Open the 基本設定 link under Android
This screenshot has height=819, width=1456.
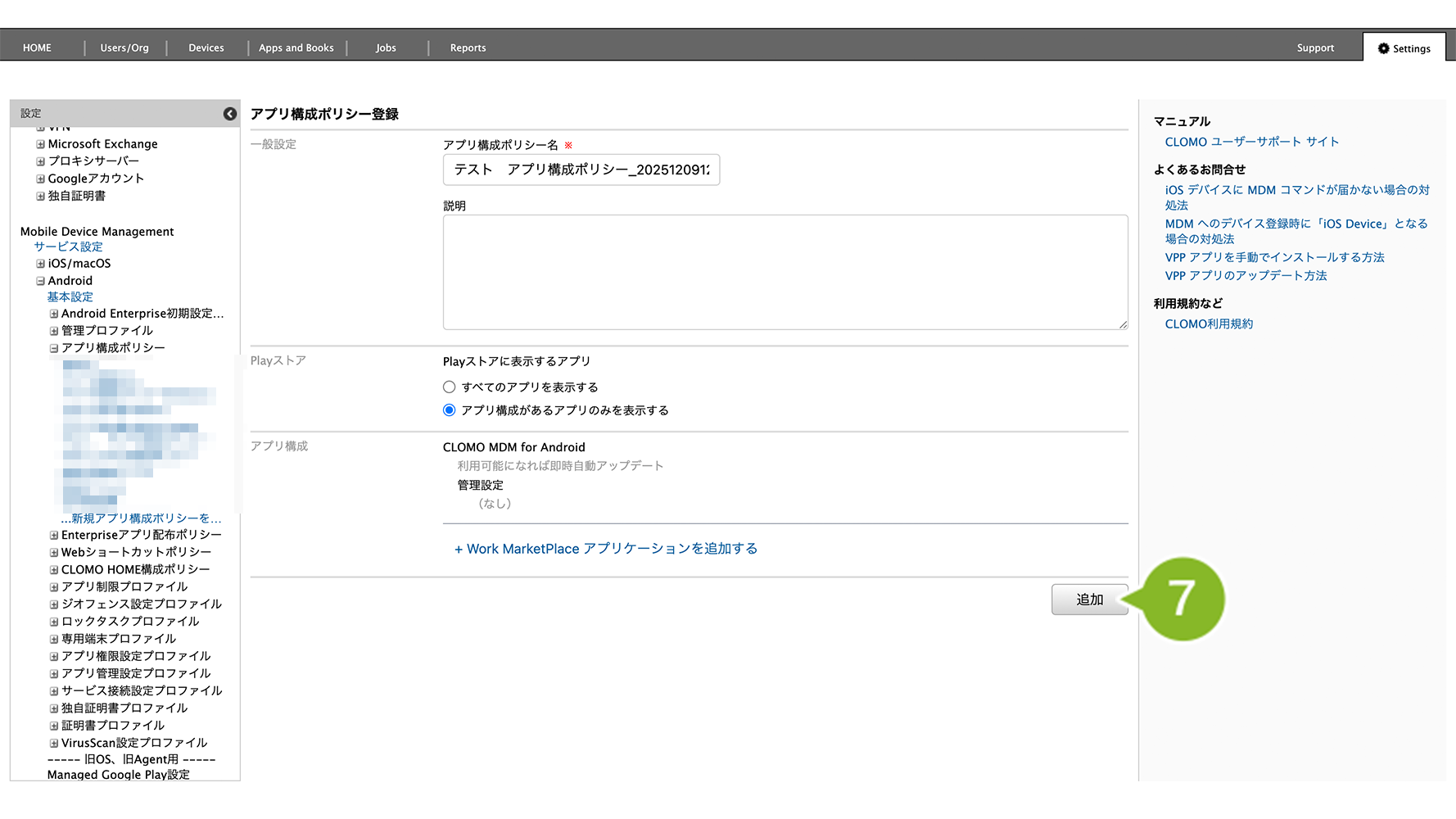coord(70,296)
